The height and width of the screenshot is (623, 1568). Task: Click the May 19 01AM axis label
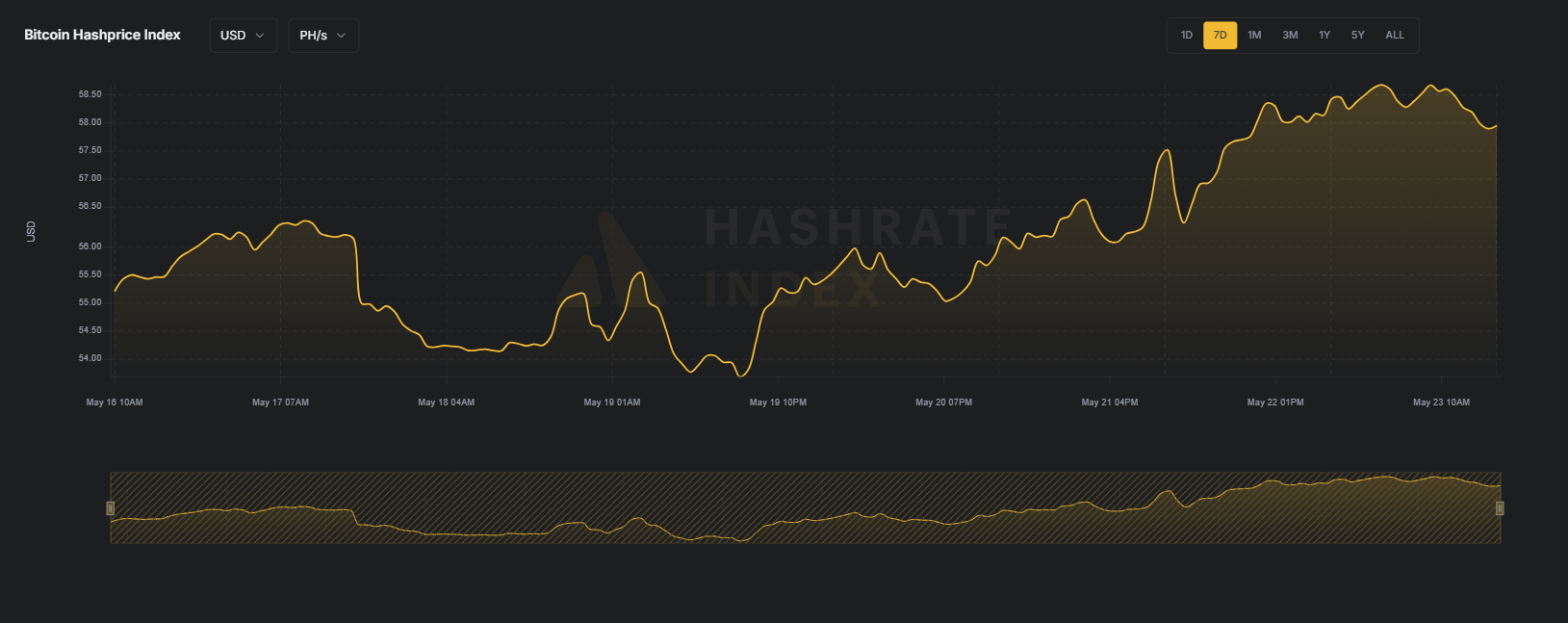(x=612, y=402)
